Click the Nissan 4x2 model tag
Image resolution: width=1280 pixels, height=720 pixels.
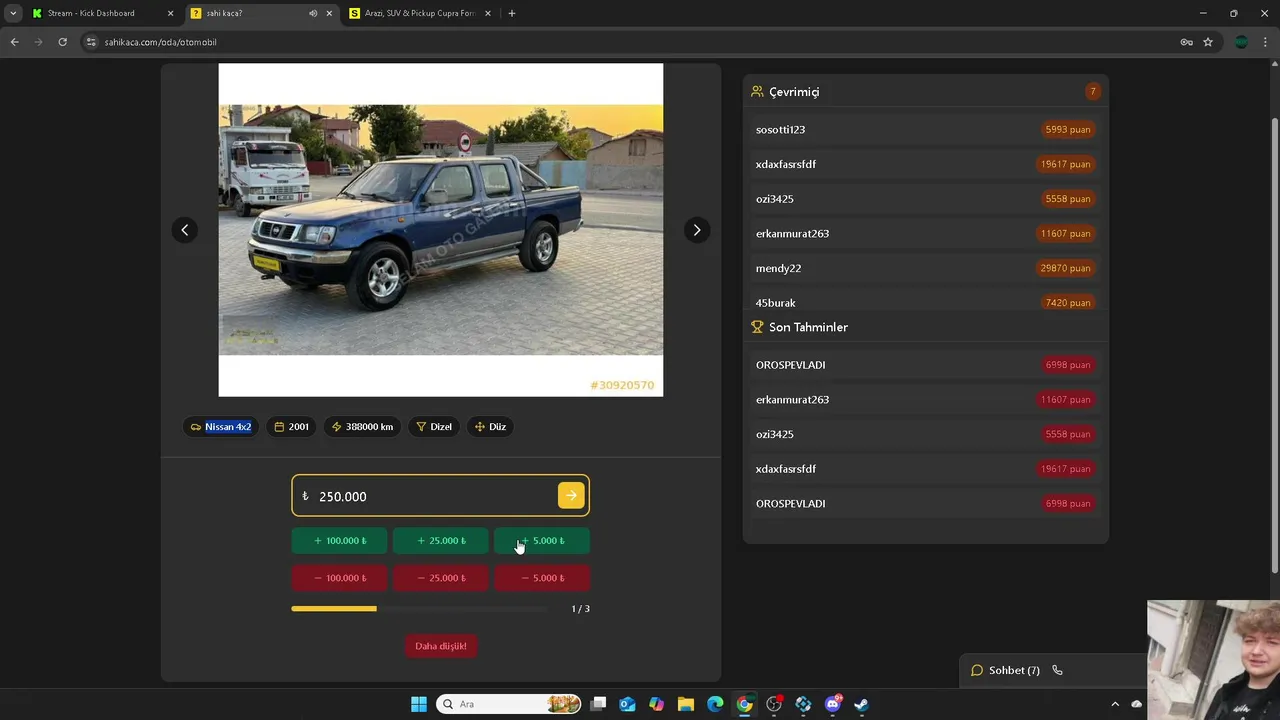coord(220,427)
